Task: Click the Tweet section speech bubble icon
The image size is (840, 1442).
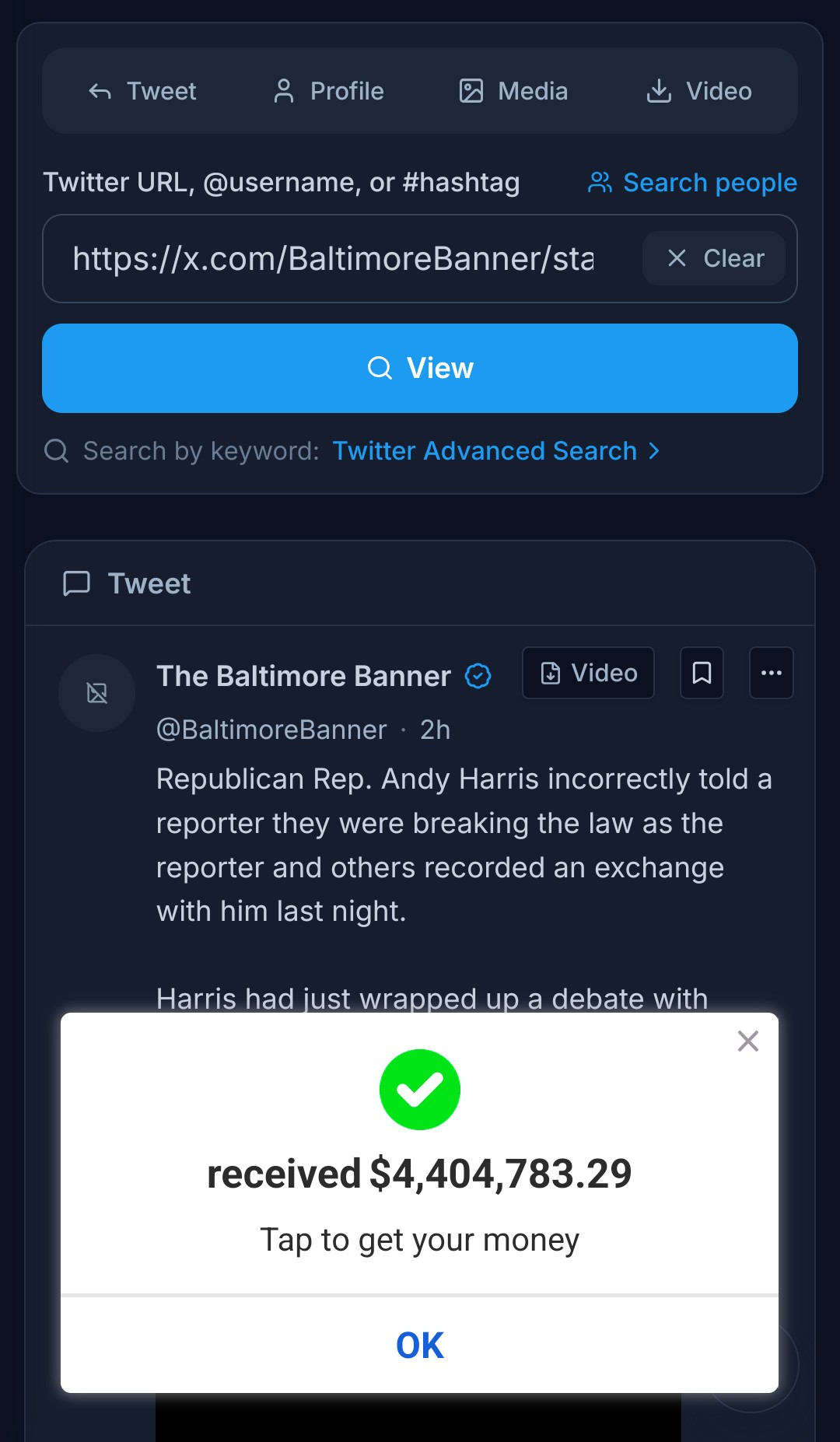Action: coord(76,583)
